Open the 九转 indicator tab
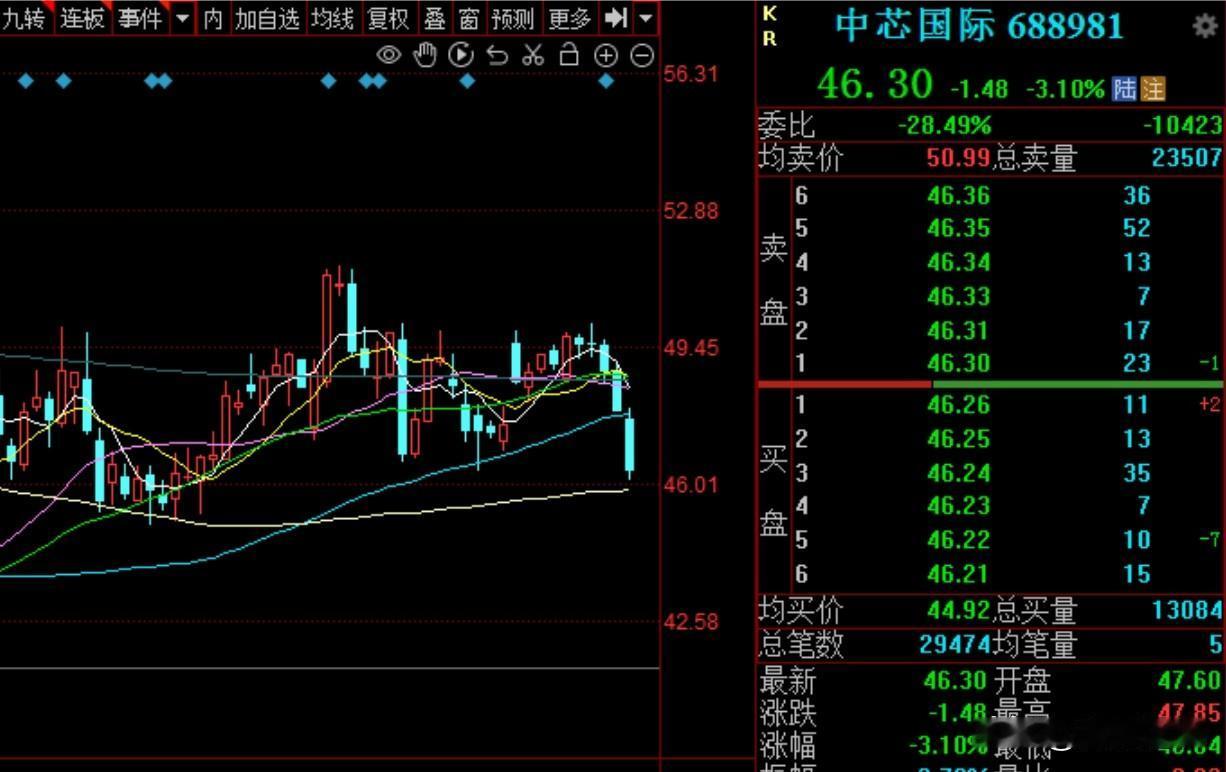Viewport: 1226px width, 772px height. click(24, 18)
